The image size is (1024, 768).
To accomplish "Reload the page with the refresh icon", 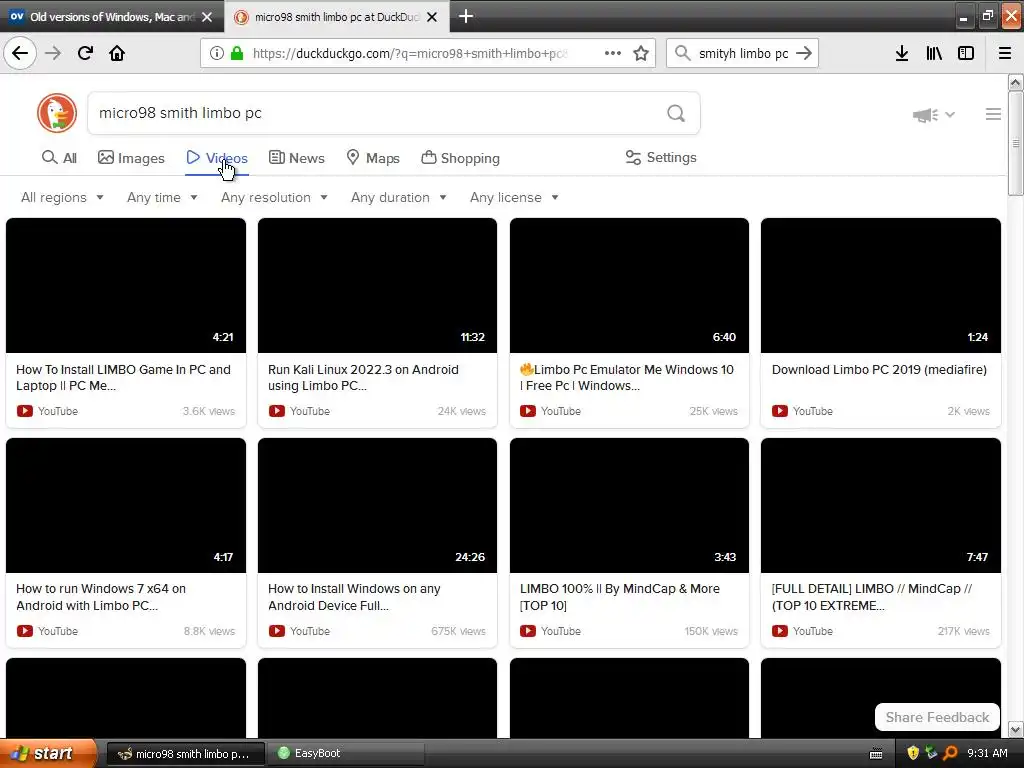I will 85,53.
